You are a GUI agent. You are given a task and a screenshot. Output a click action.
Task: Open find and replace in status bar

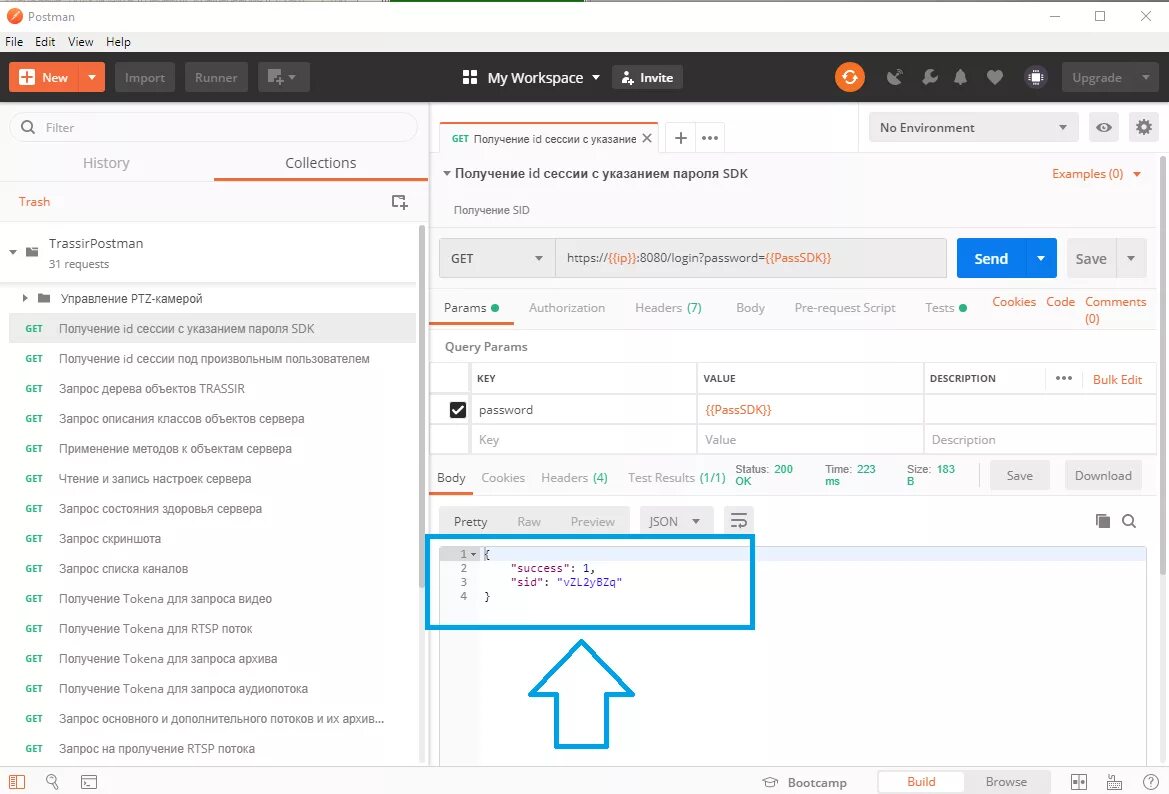(52, 782)
